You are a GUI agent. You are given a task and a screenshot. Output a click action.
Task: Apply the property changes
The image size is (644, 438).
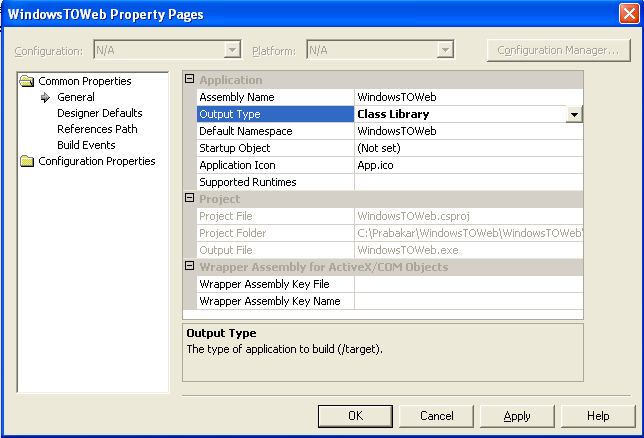[x=517, y=416]
